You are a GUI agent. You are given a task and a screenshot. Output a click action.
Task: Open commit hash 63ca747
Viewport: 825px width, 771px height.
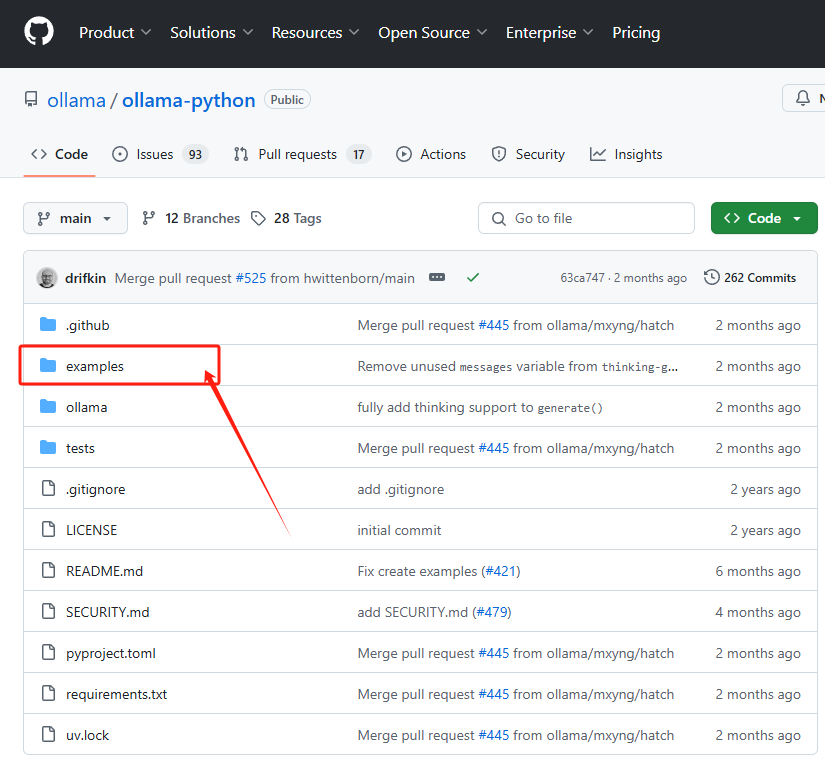click(582, 278)
